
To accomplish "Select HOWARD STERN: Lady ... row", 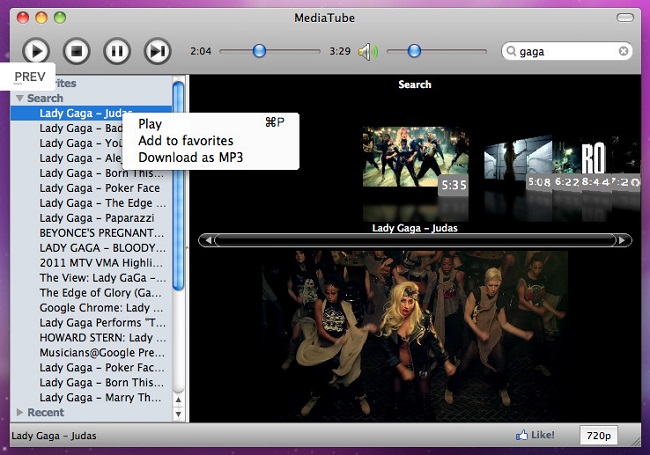I will click(91, 337).
